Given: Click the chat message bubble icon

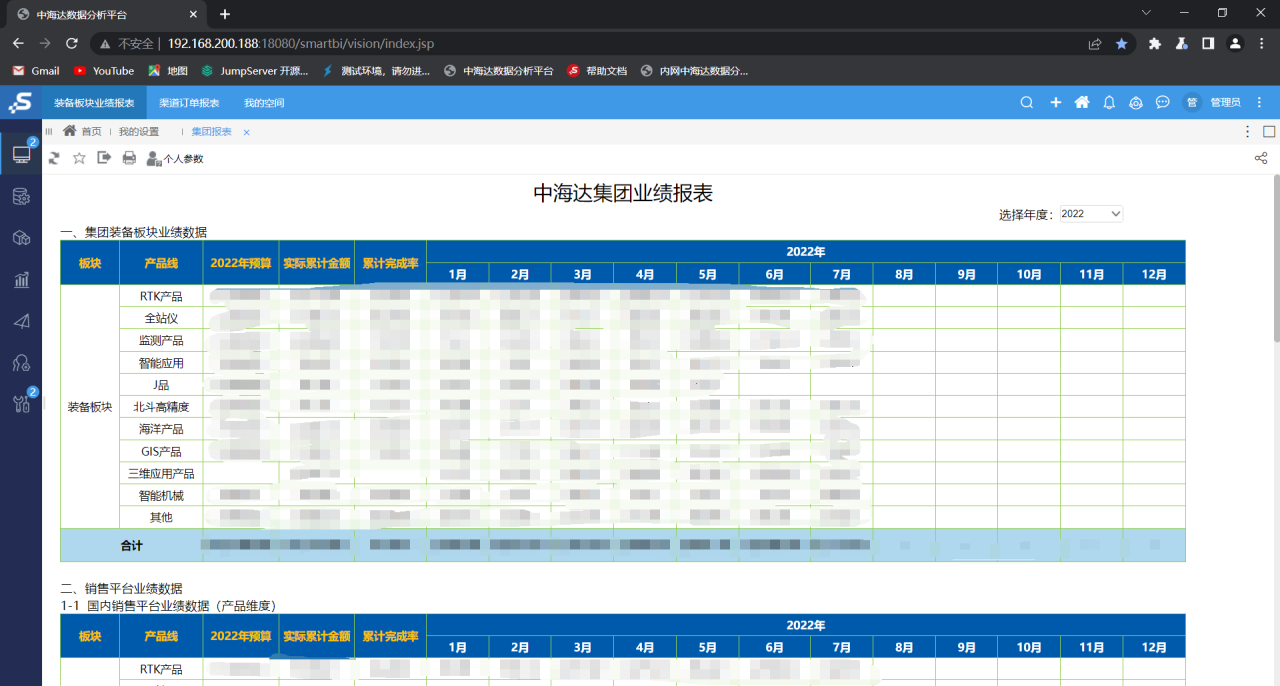Looking at the screenshot, I should [1163, 102].
